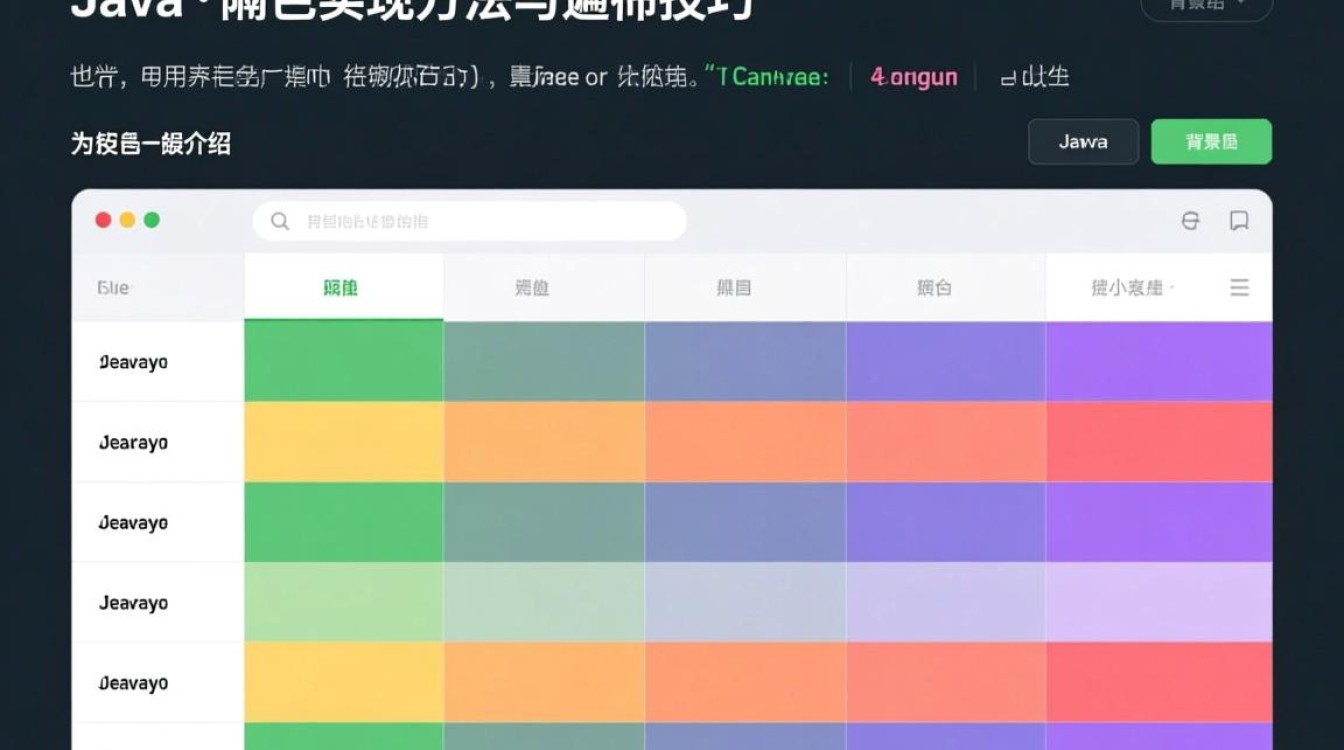1344x750 pixels.
Task: Click the yellow traffic-light dot
Action: [x=127, y=219]
